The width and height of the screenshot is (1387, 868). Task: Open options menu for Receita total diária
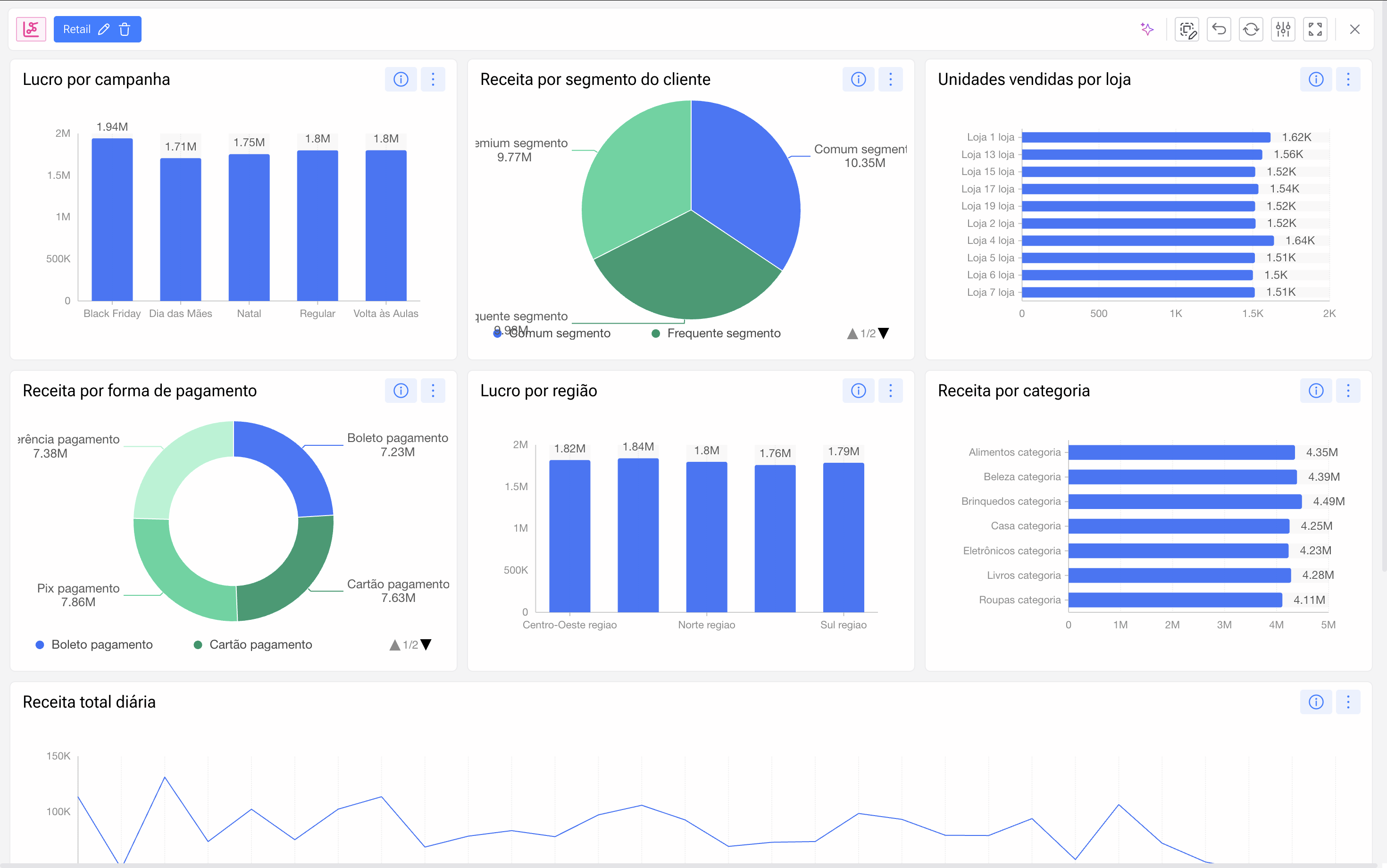point(1348,702)
